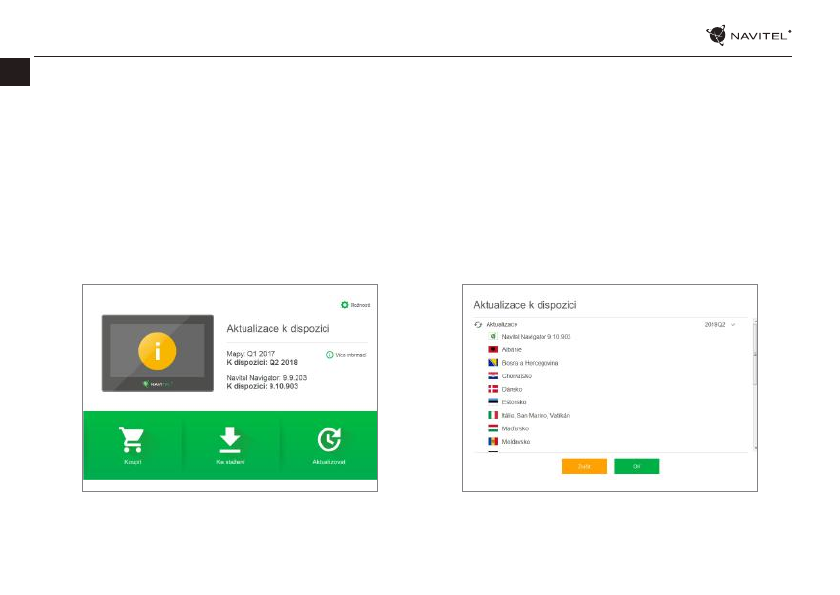
Task: Click the shopping cart Koupit icon
Action: [131, 440]
